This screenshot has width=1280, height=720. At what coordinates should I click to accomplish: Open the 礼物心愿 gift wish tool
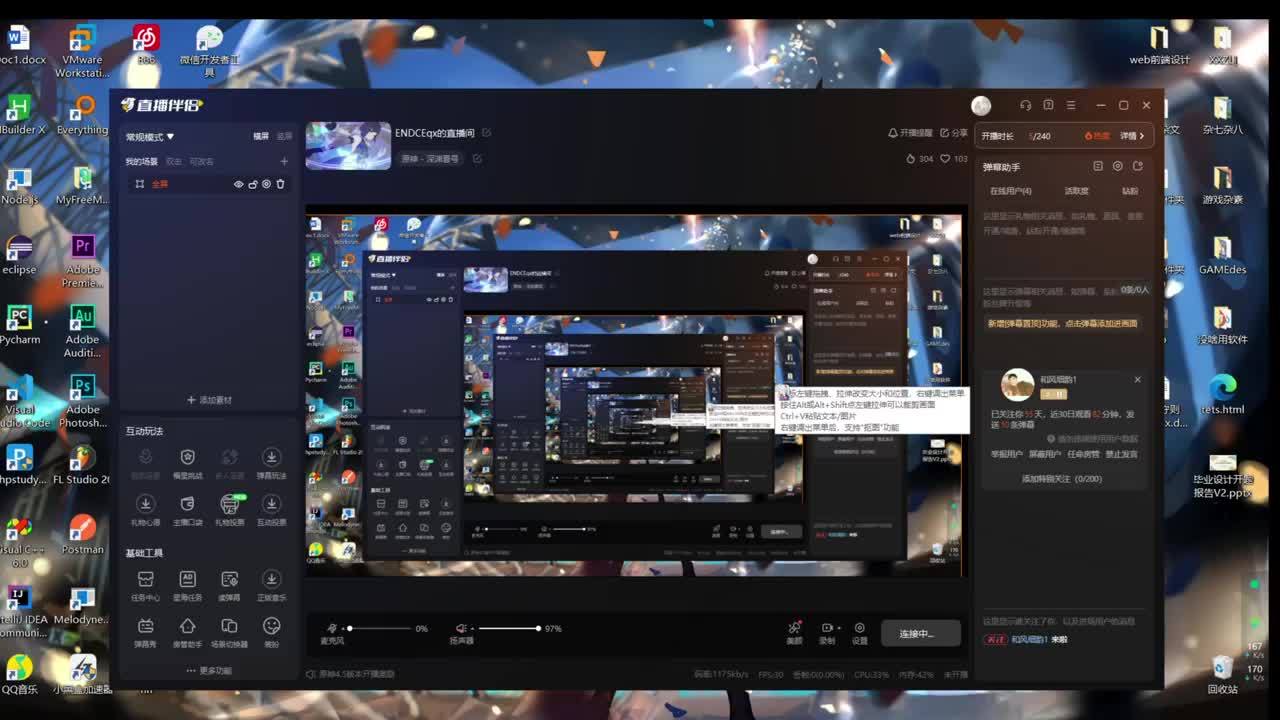(145, 510)
